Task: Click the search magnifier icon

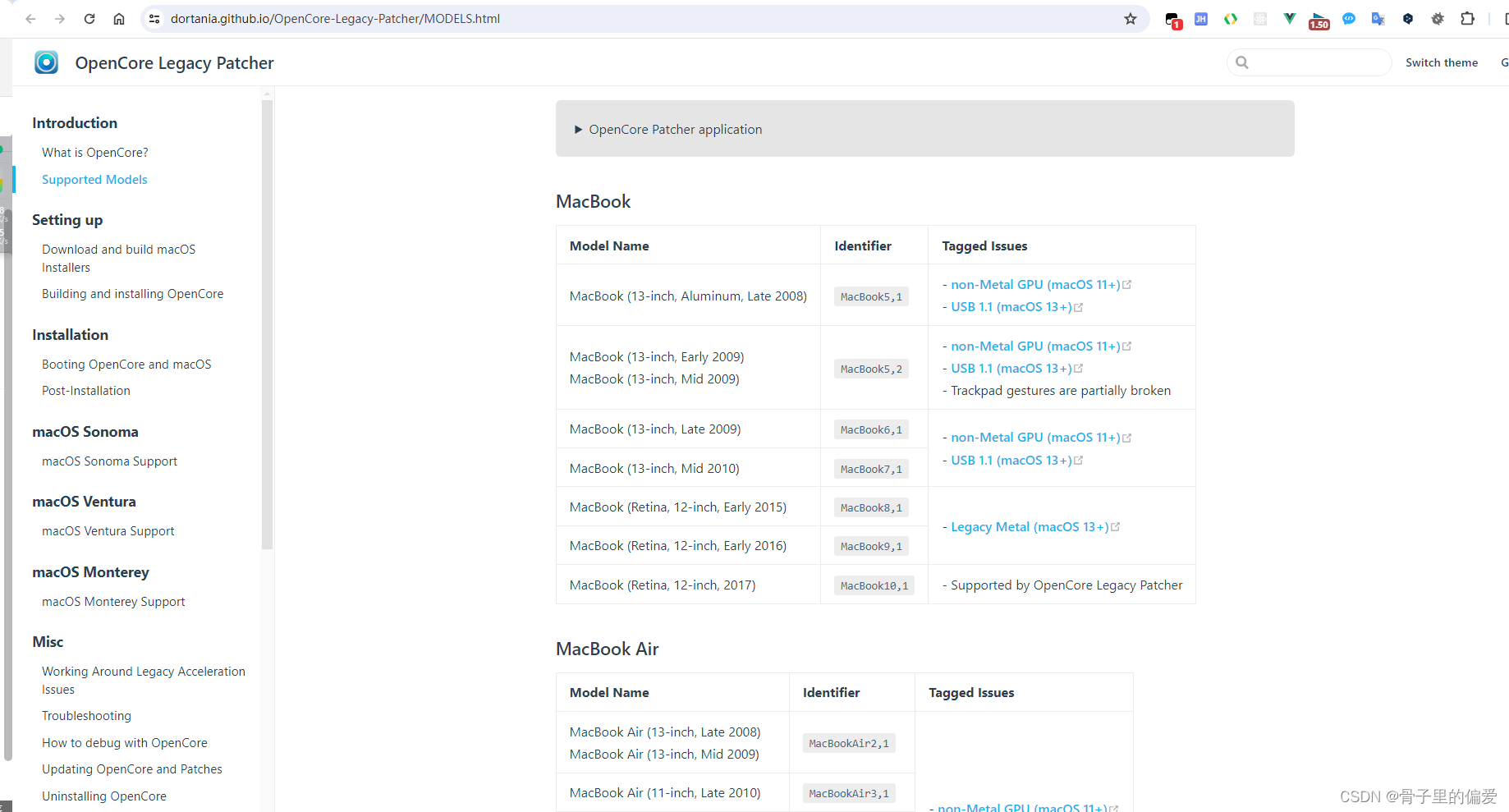Action: pyautogui.click(x=1242, y=62)
